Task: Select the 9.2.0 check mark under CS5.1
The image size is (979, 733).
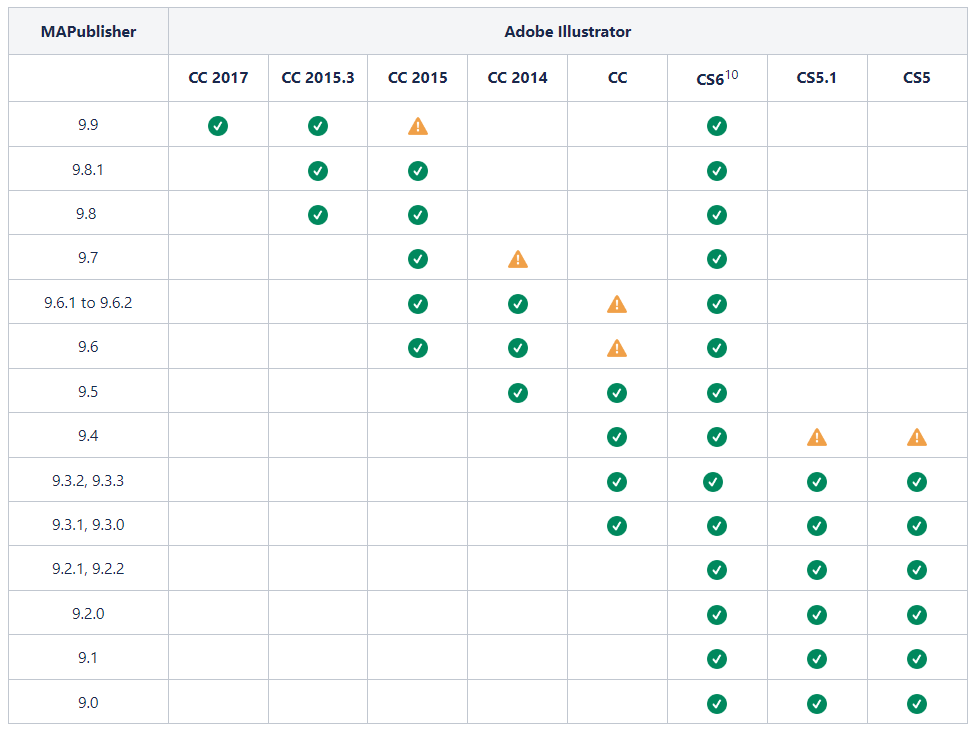Action: [817, 615]
